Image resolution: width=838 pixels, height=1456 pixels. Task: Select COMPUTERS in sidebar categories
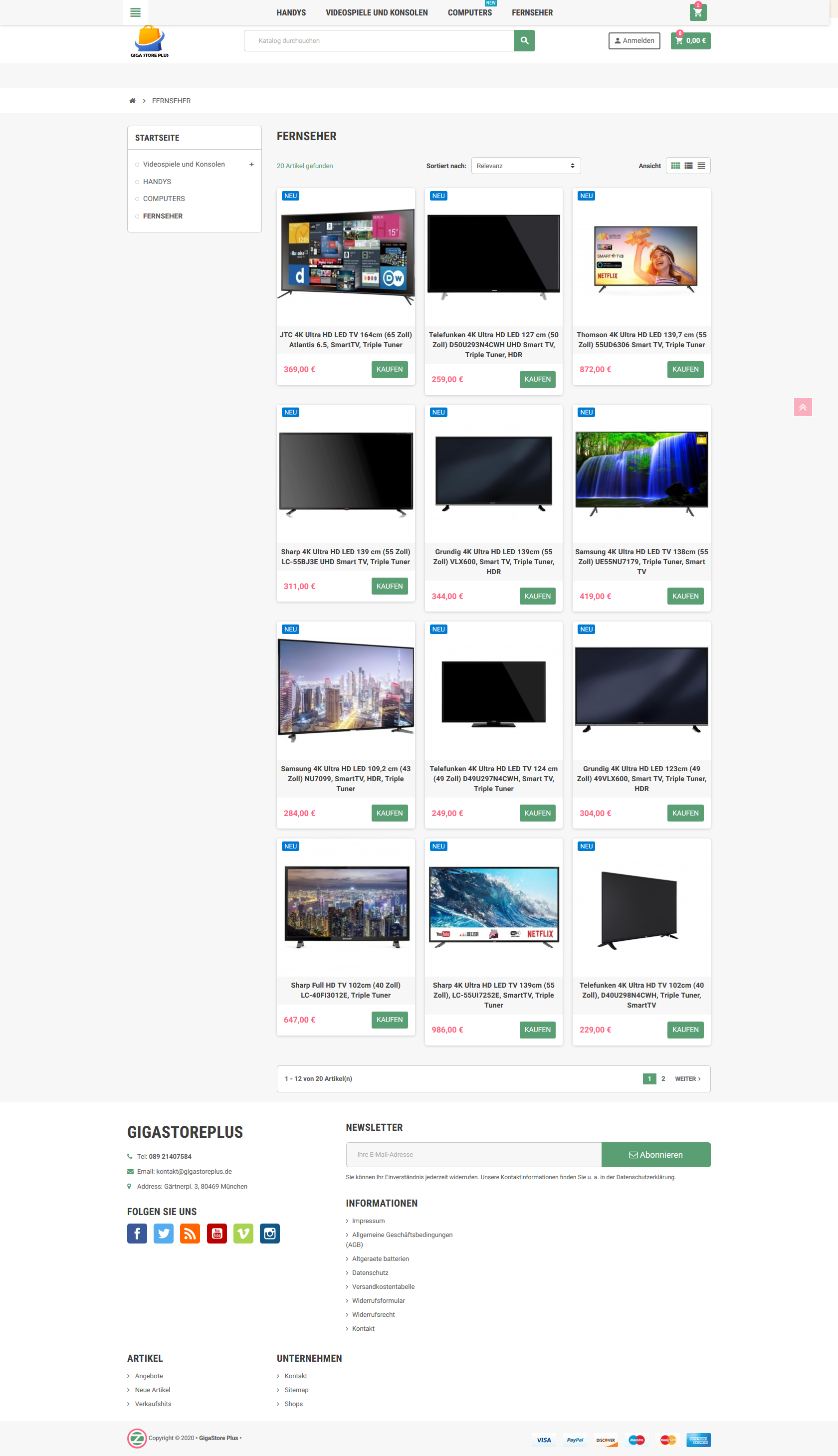pyautogui.click(x=164, y=199)
